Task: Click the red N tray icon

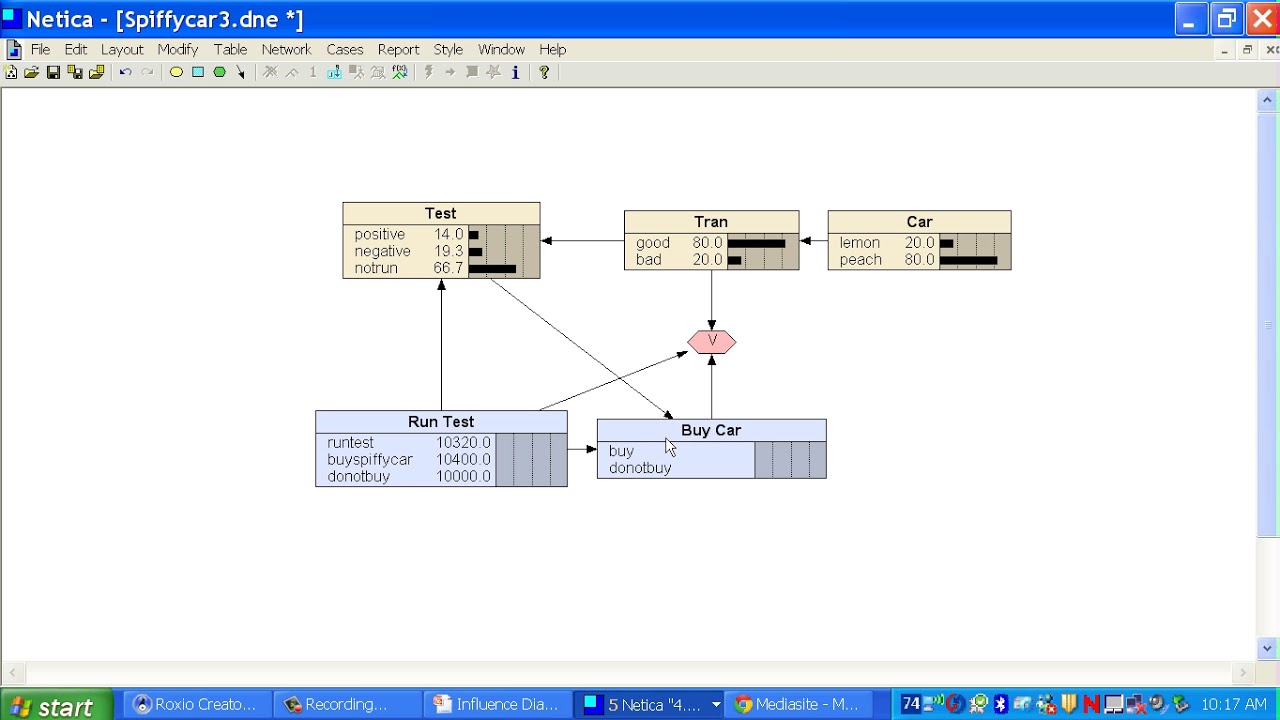Action: (1091, 704)
